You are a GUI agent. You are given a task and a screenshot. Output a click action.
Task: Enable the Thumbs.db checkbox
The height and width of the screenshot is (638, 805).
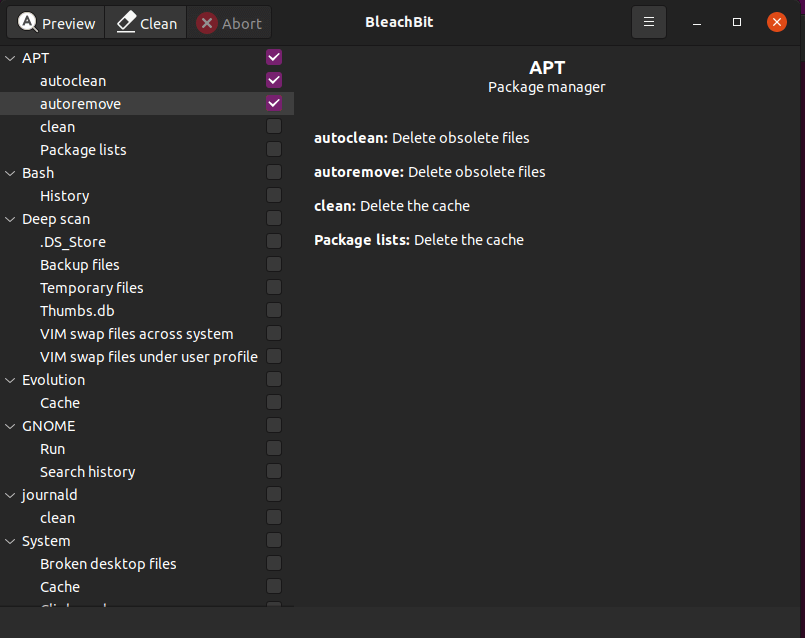tap(273, 310)
